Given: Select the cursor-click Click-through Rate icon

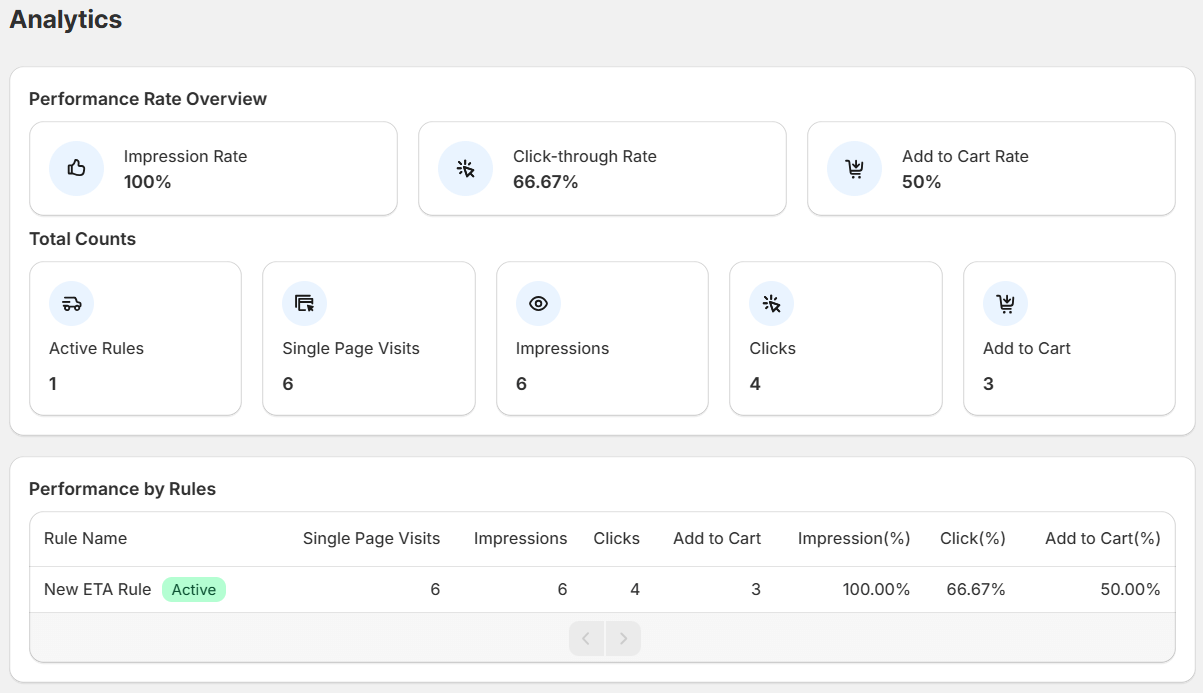Looking at the screenshot, I should tap(464, 168).
